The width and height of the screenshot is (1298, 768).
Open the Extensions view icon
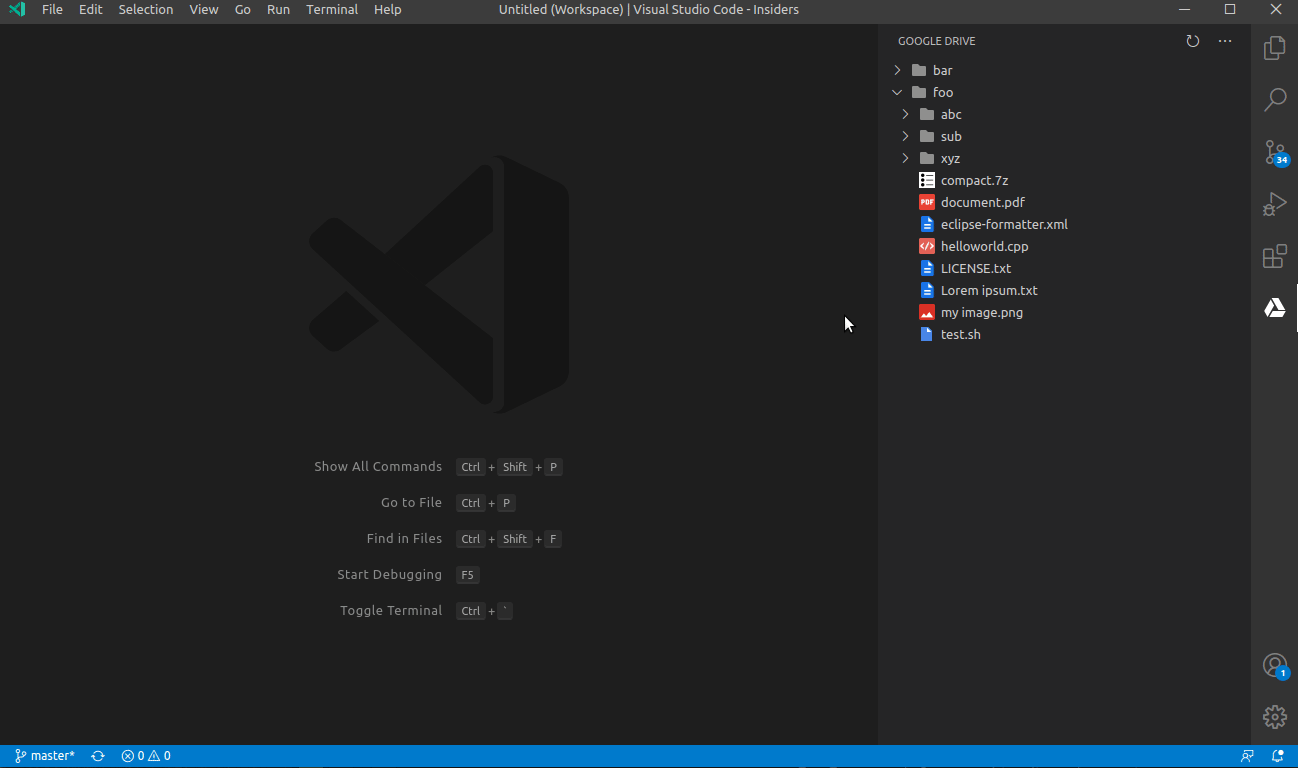pyautogui.click(x=1274, y=256)
